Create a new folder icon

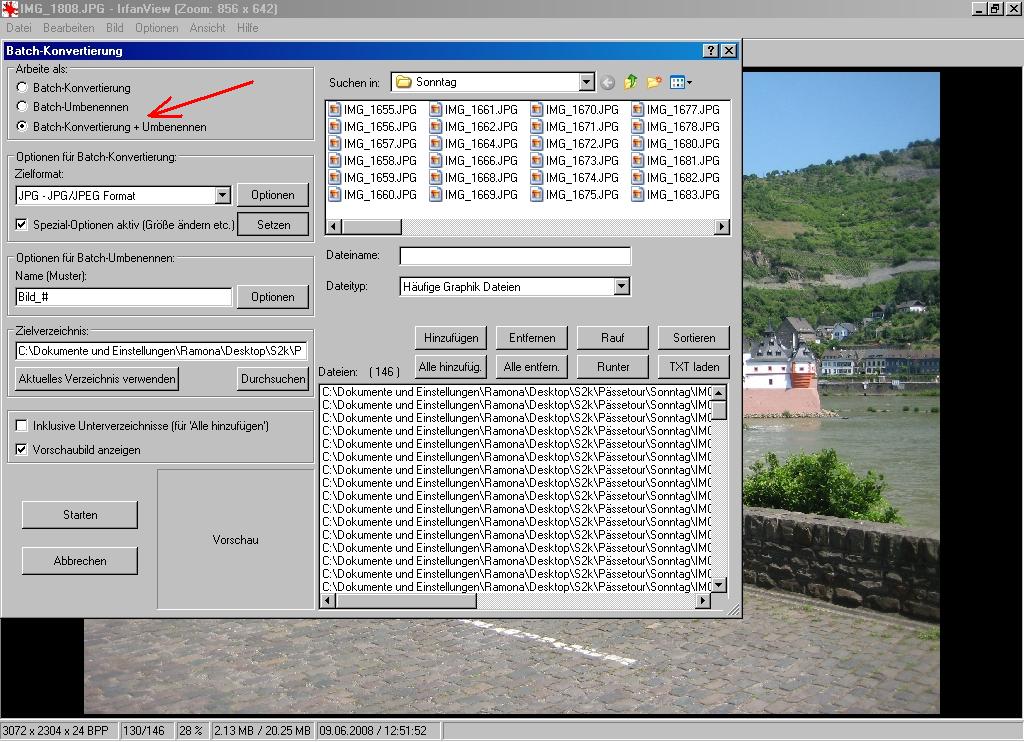(x=654, y=83)
